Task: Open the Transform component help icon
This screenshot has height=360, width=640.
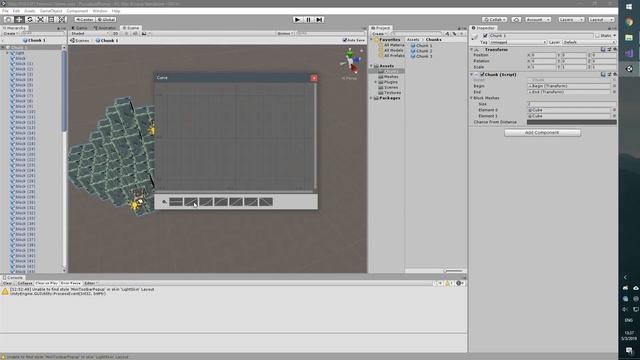Action: [x=603, y=49]
